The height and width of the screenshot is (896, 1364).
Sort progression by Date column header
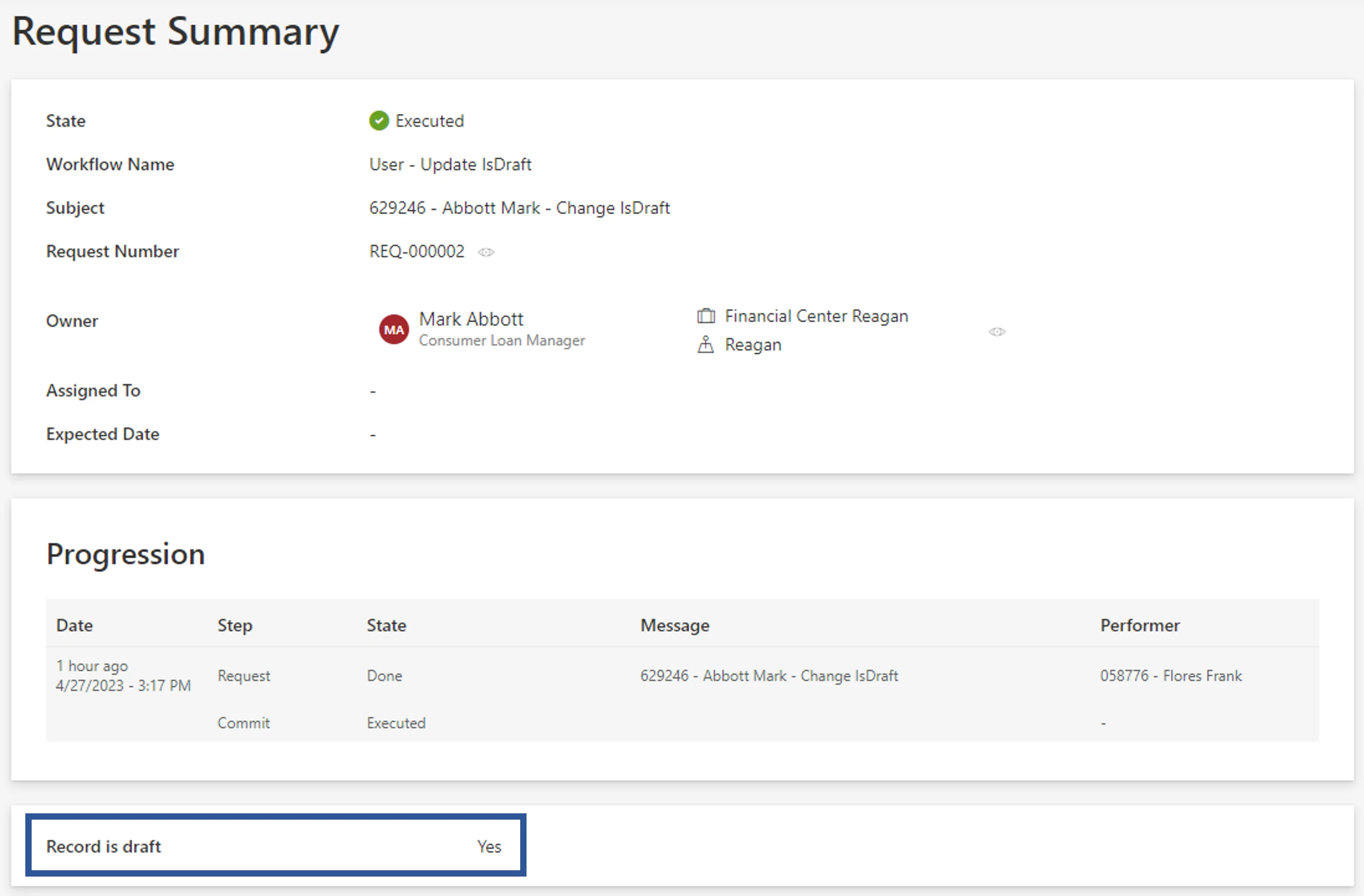(75, 625)
